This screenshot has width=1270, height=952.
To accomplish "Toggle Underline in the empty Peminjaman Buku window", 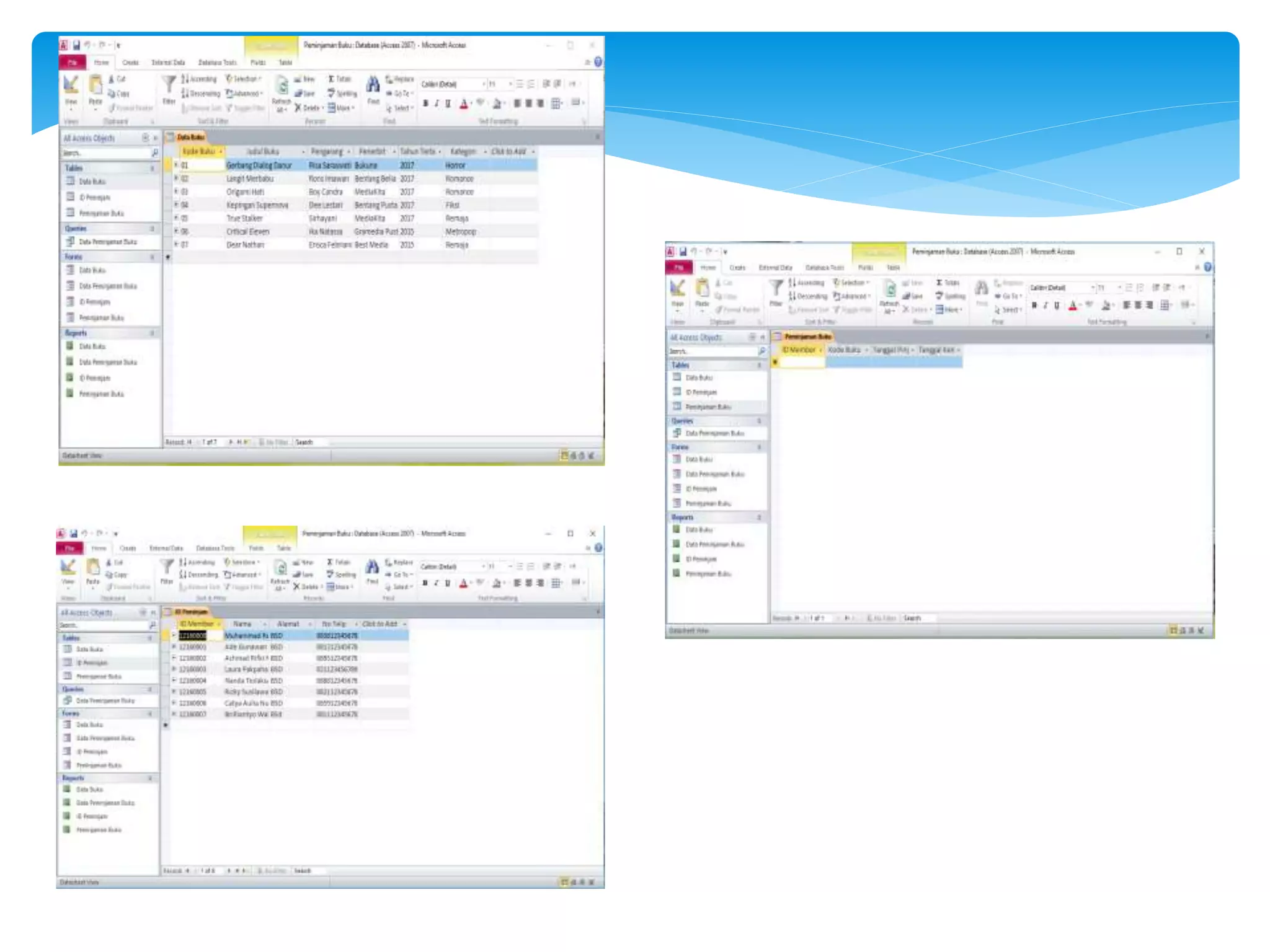I will (1057, 306).
